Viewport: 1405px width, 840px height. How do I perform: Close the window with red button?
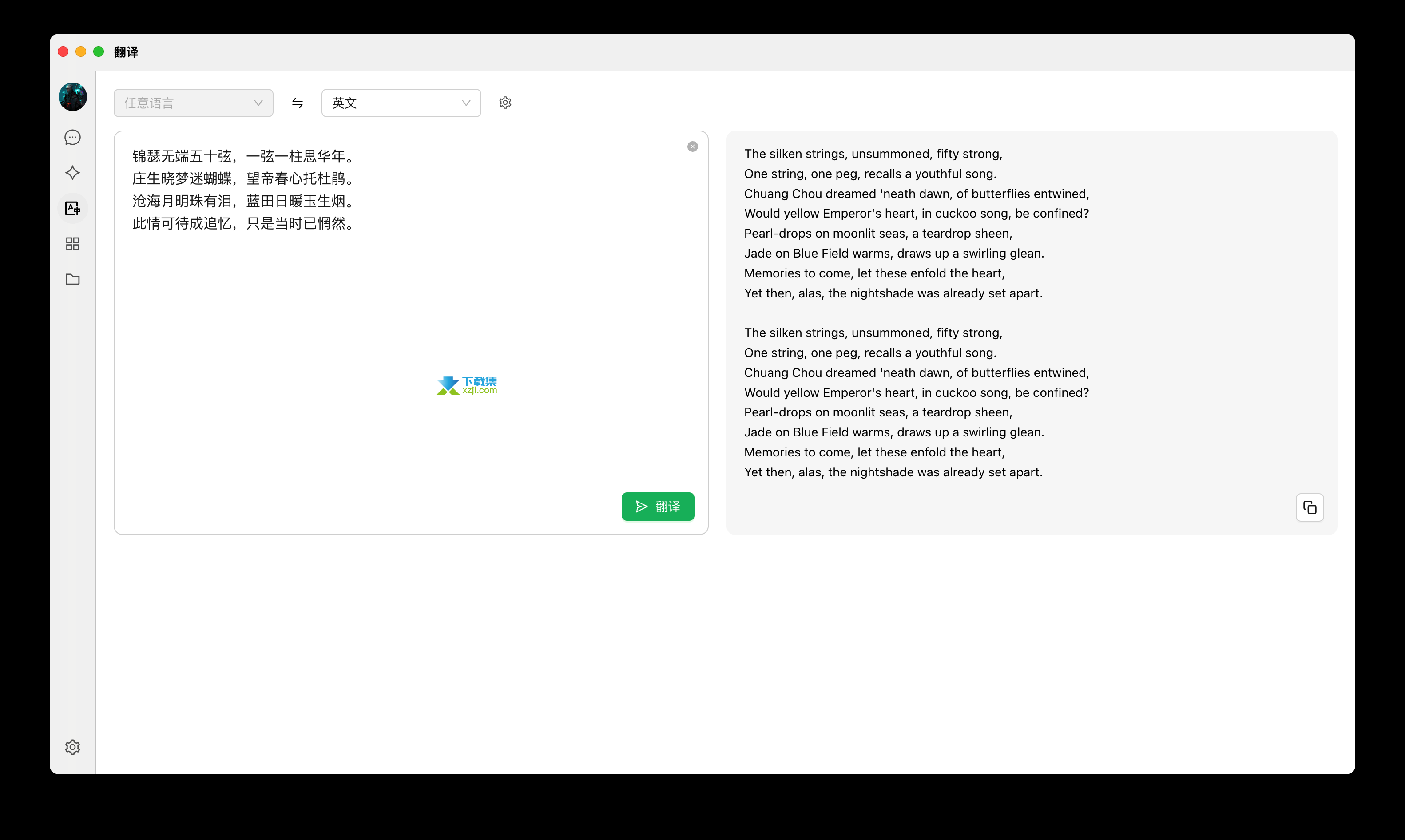point(64,52)
